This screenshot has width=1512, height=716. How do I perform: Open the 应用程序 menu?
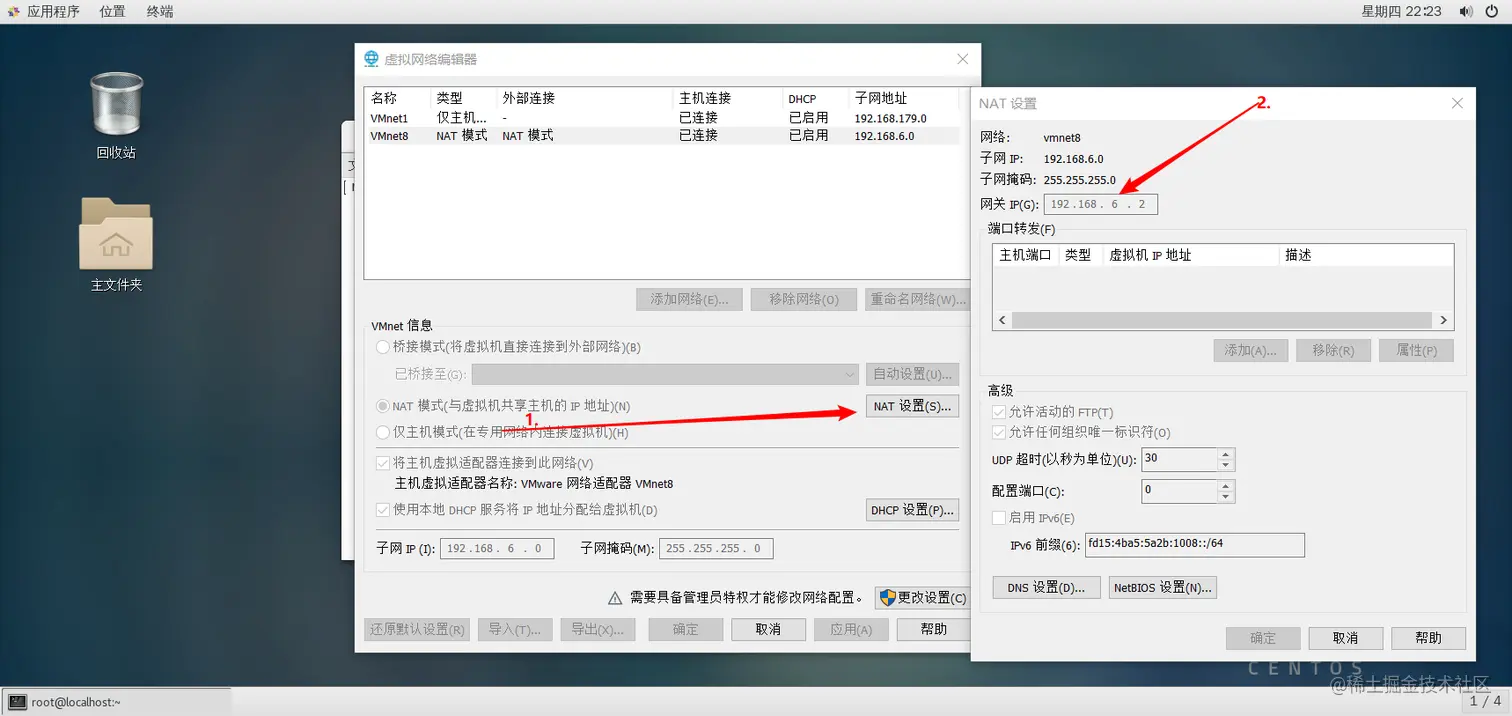click(x=44, y=11)
